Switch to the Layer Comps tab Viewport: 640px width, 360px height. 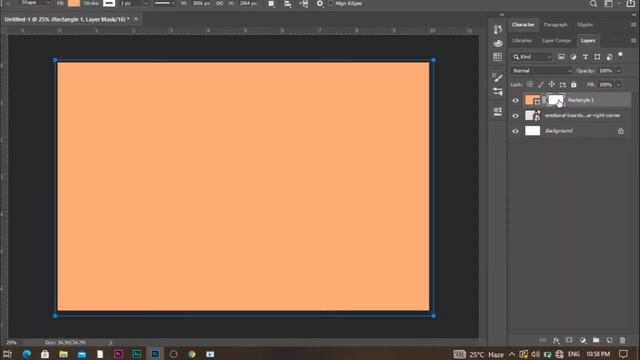pyautogui.click(x=556, y=41)
